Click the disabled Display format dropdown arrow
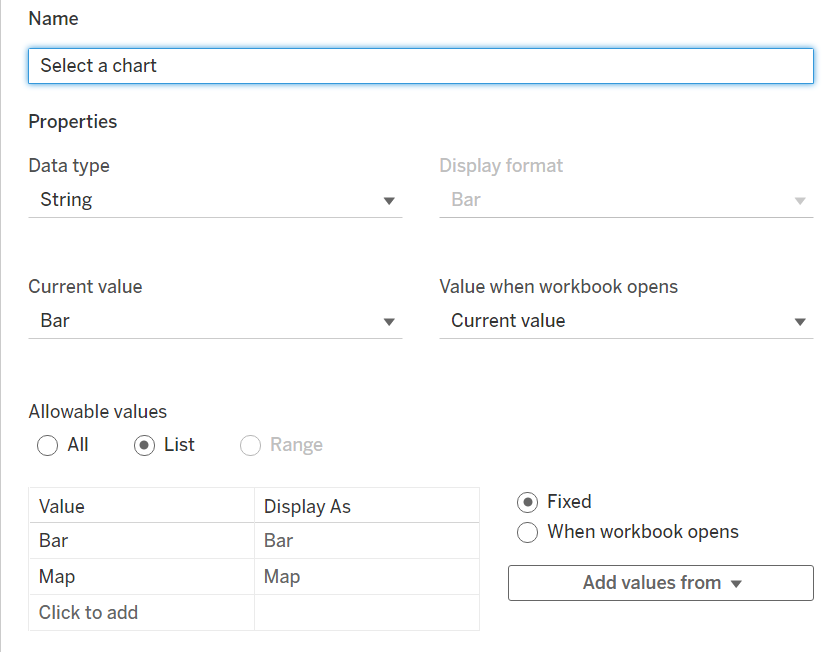This screenshot has width=837, height=652. coord(800,200)
